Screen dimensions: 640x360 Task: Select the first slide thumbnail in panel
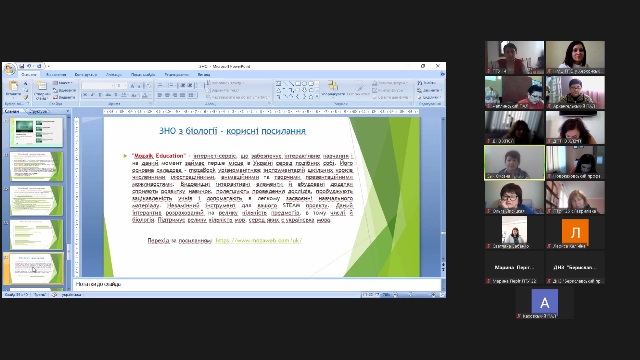(36, 132)
